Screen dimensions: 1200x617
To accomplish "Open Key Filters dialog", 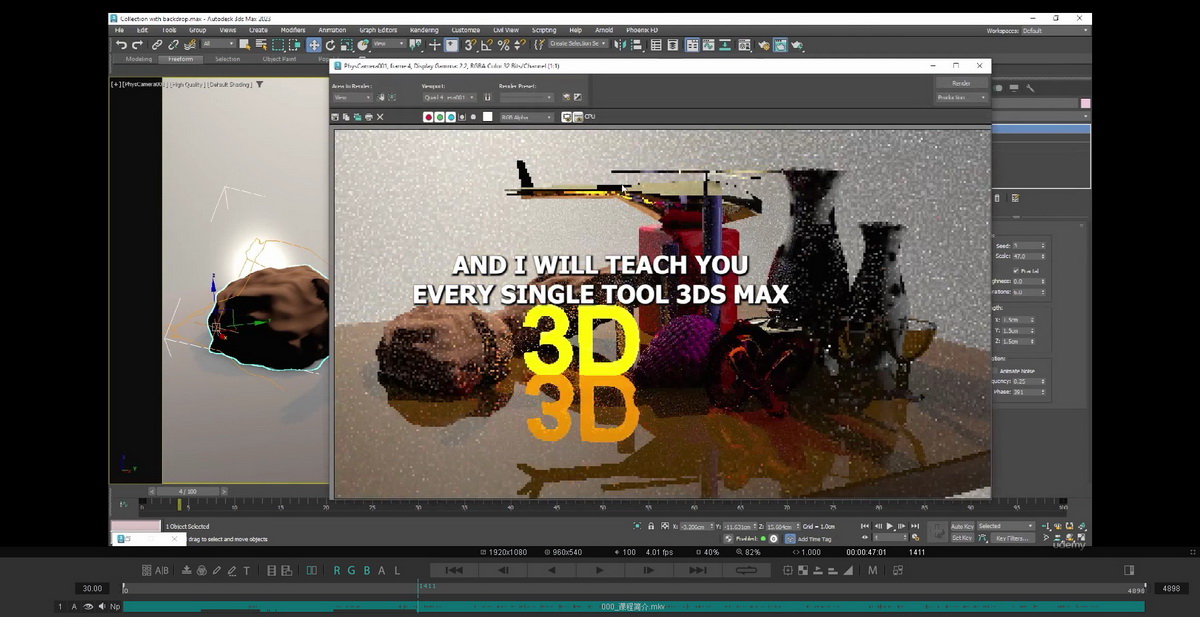I will click(x=1013, y=538).
